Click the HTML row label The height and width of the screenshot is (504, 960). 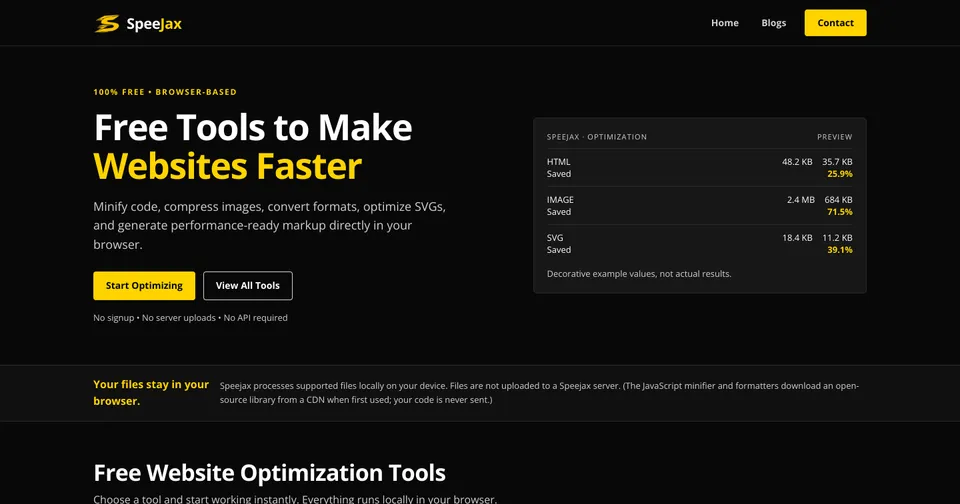click(x=558, y=162)
